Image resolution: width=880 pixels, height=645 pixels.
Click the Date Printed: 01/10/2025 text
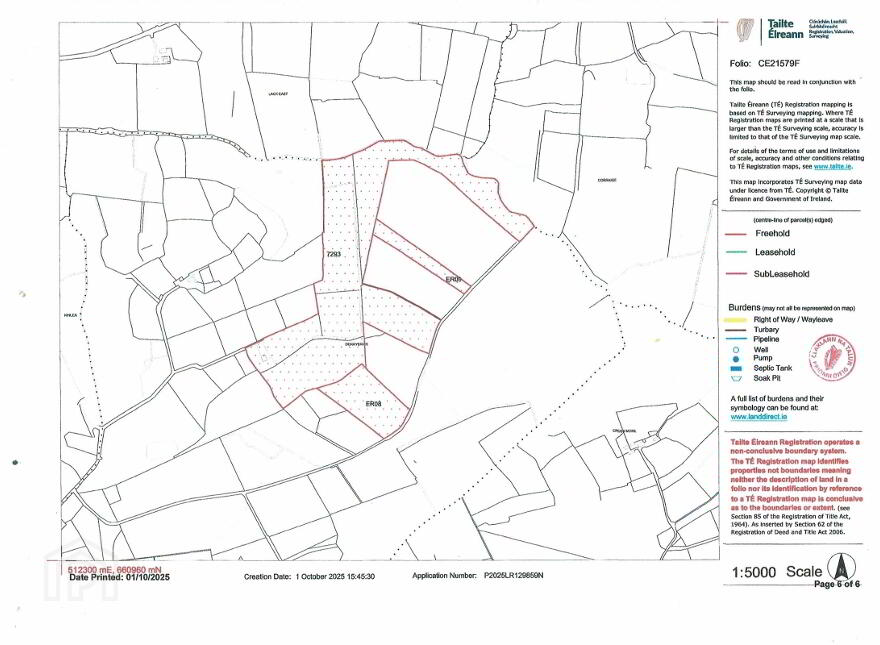click(x=119, y=577)
